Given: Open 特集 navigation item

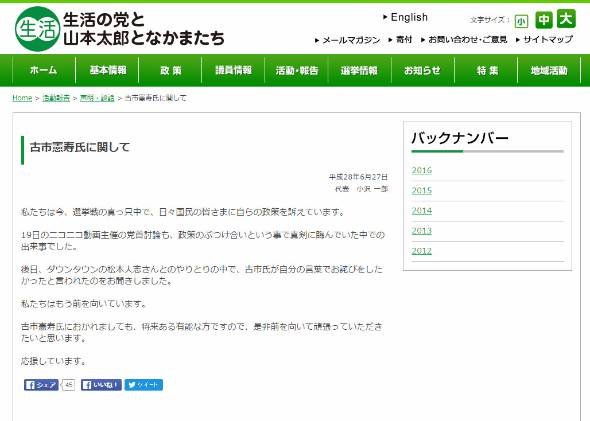Looking at the screenshot, I should [487, 70].
